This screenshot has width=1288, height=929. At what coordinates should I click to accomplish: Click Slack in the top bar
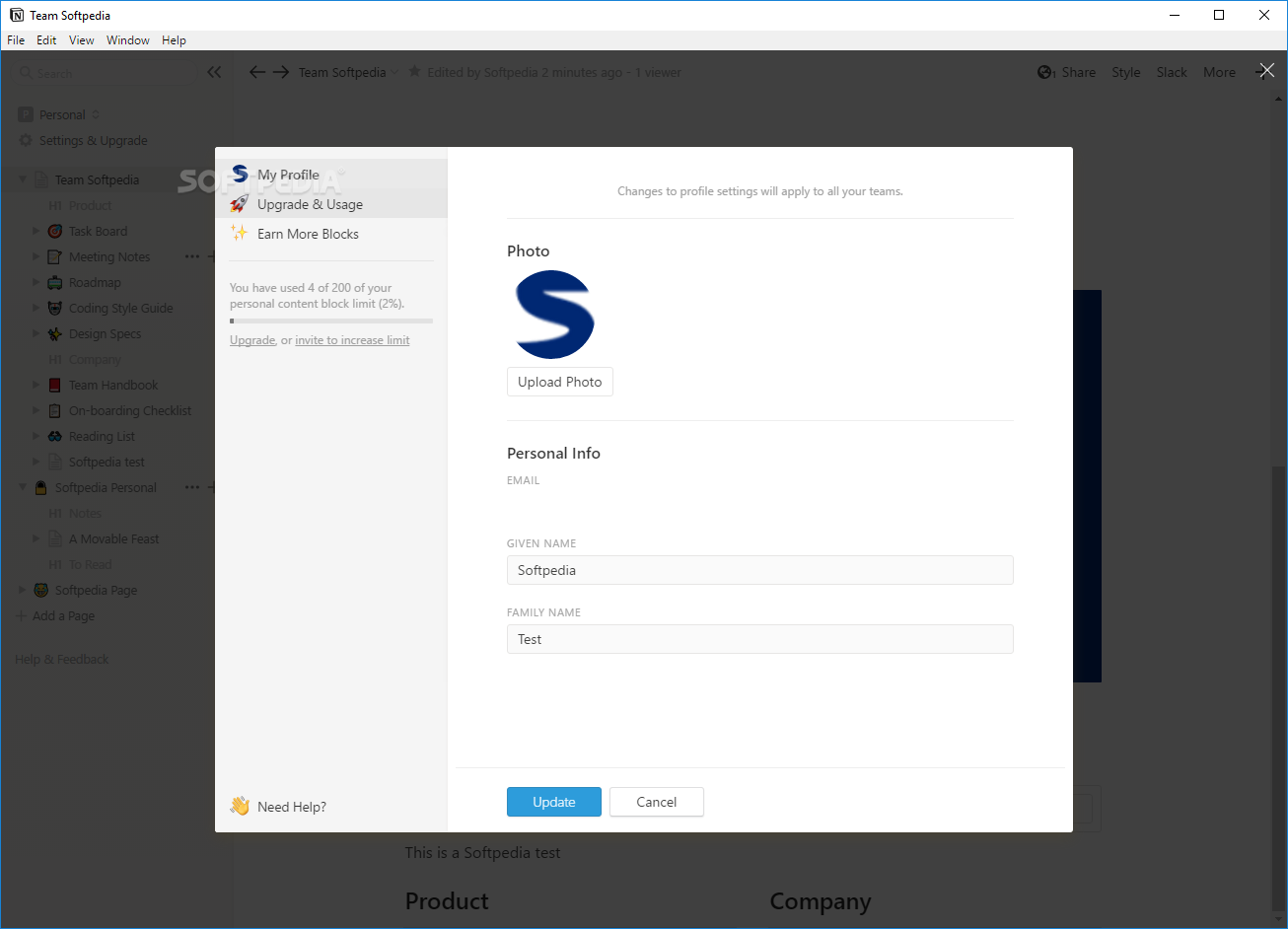[1172, 72]
